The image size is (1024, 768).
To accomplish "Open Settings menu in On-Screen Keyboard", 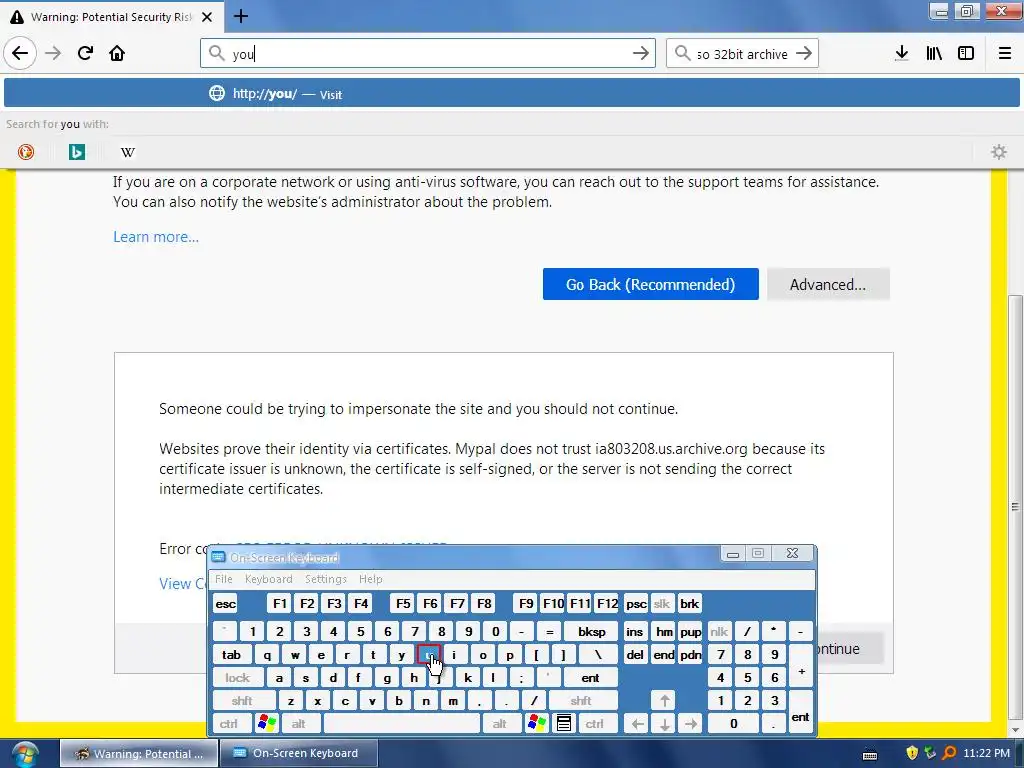I will click(325, 579).
